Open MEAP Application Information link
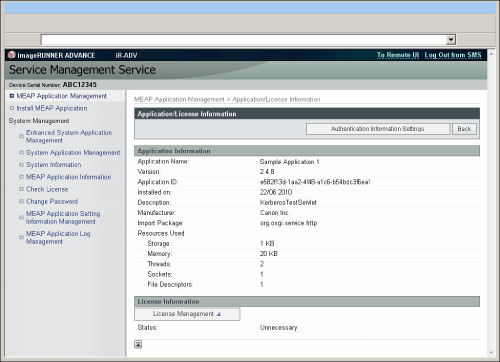Viewport: 500px width, 362px height. pyautogui.click(x=68, y=177)
